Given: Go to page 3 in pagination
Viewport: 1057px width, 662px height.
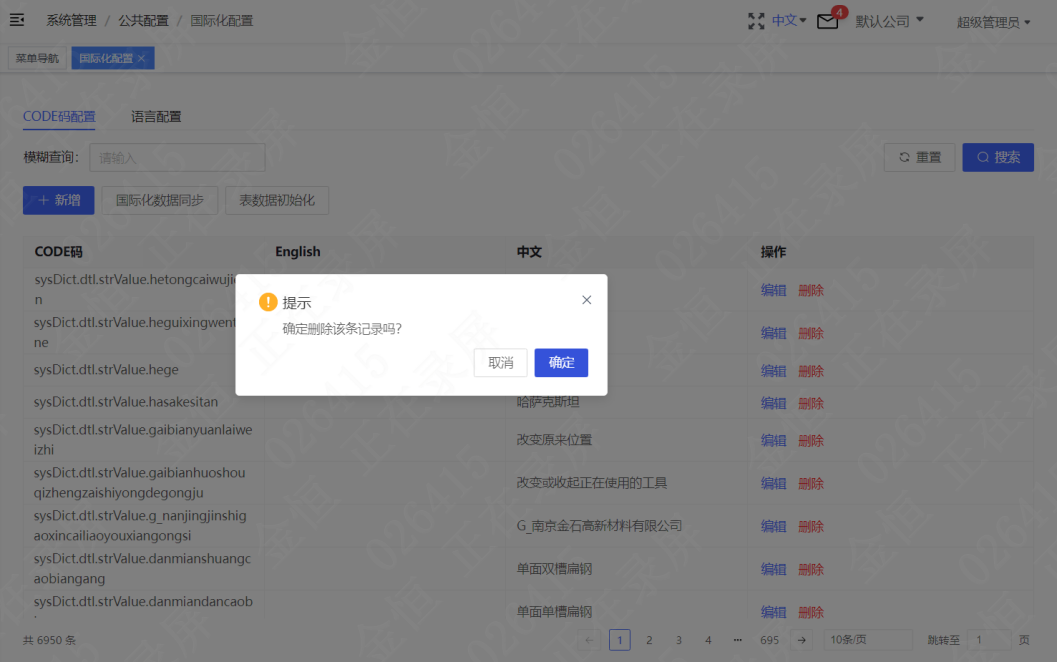Looking at the screenshot, I should [x=679, y=640].
